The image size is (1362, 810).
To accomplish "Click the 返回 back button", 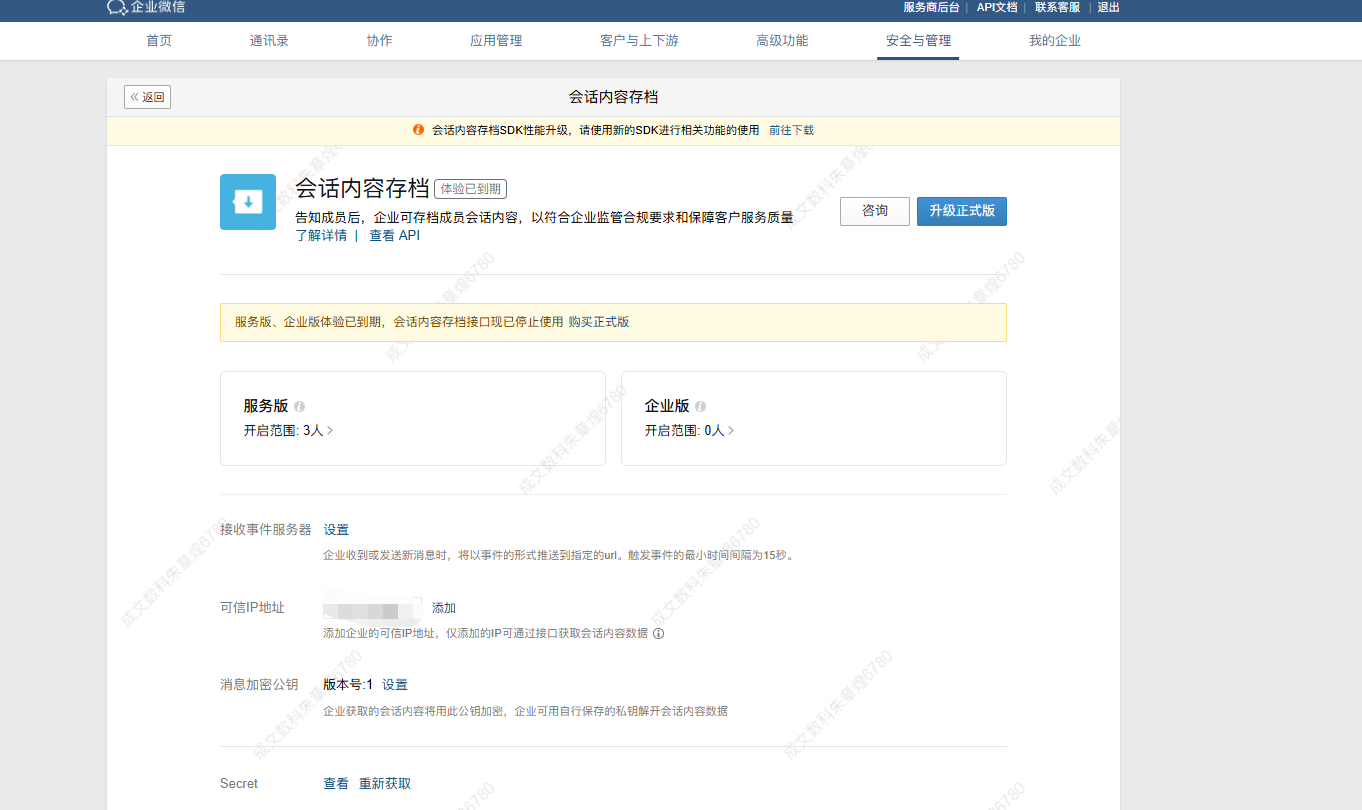I will tap(147, 97).
